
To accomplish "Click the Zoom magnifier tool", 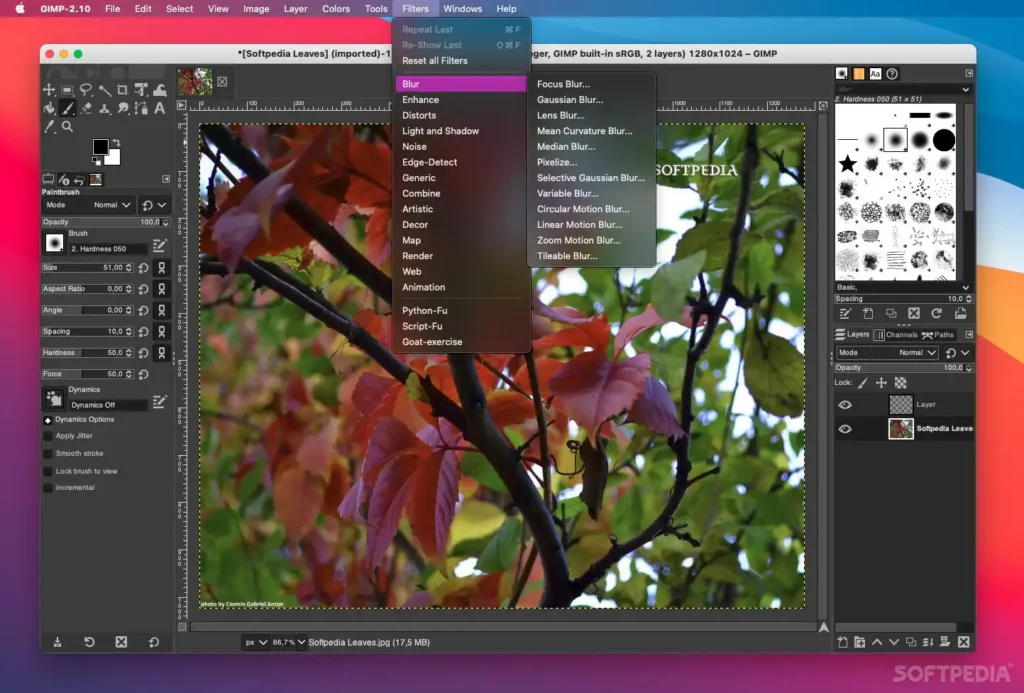I will 67,127.
